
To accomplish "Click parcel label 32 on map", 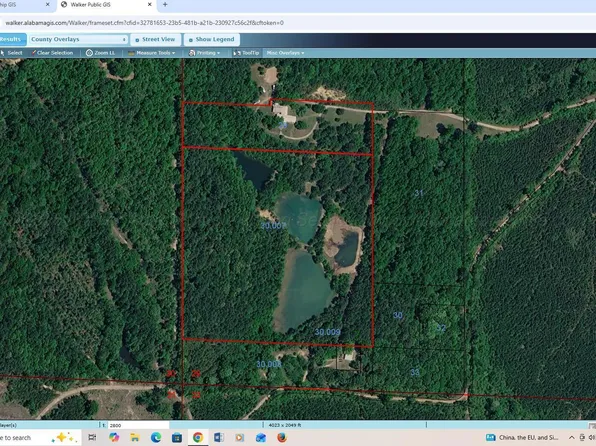I will tap(441, 328).
